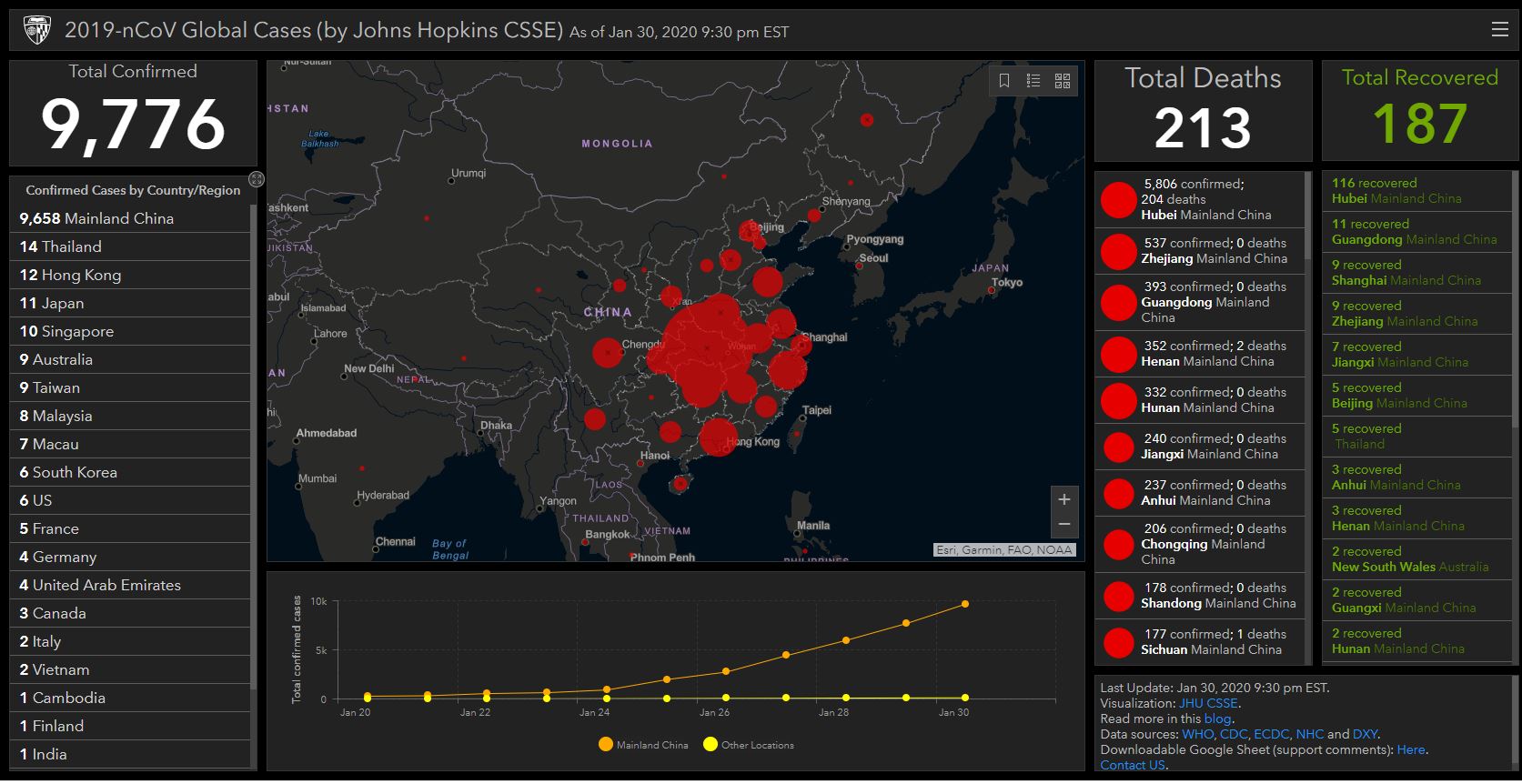Open the hamburger menu in the header

tap(1500, 30)
